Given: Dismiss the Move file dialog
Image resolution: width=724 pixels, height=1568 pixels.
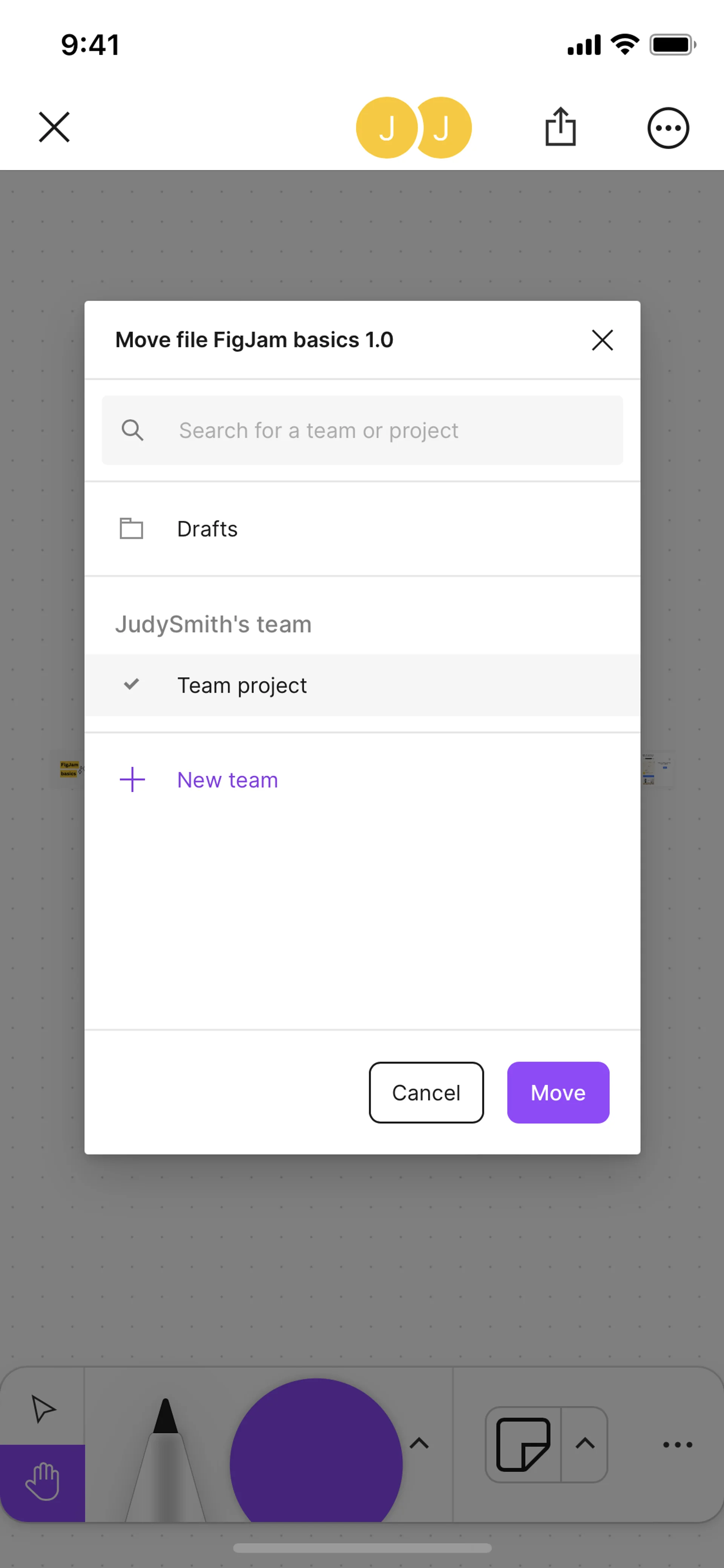Looking at the screenshot, I should pos(602,340).
